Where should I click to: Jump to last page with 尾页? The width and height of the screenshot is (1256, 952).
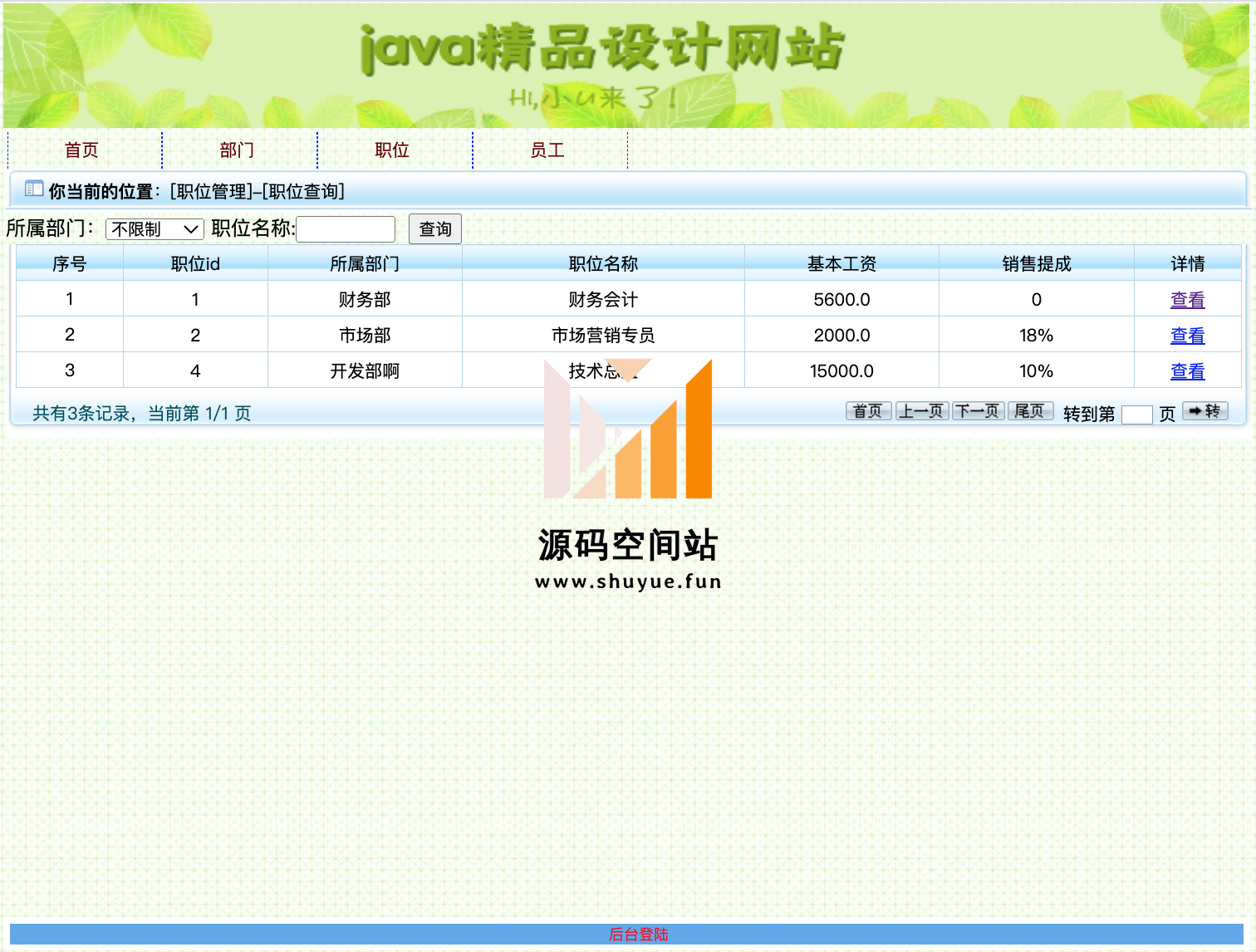(x=1030, y=411)
